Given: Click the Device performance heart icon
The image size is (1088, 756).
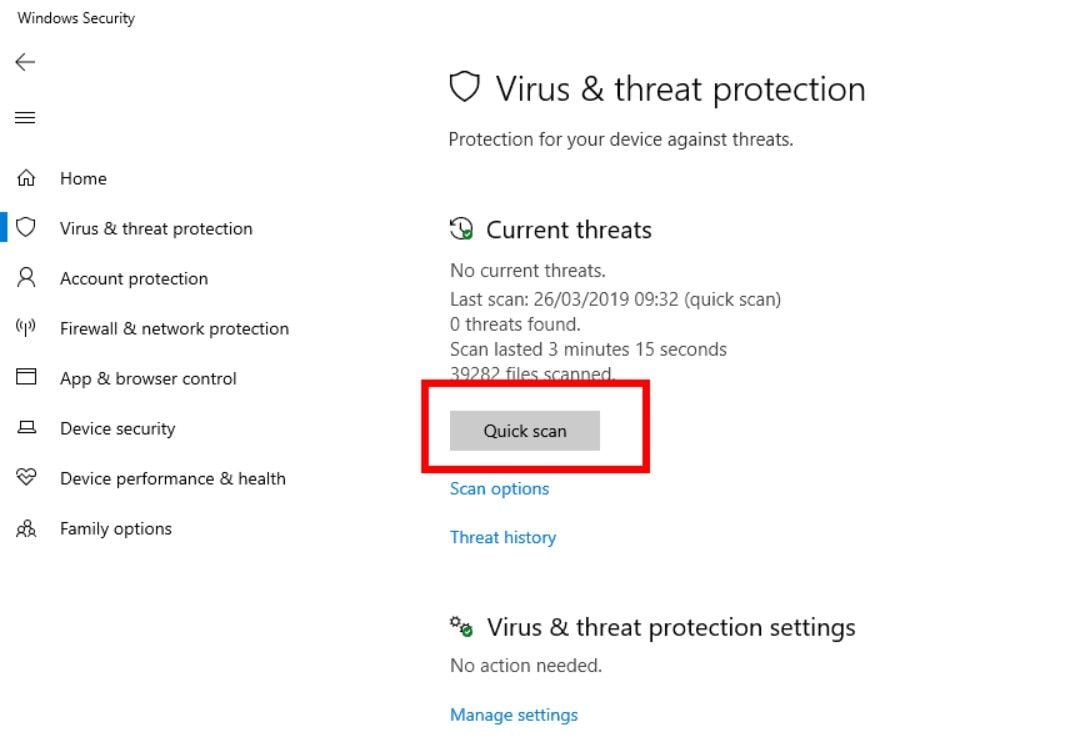Looking at the screenshot, I should point(27,478).
